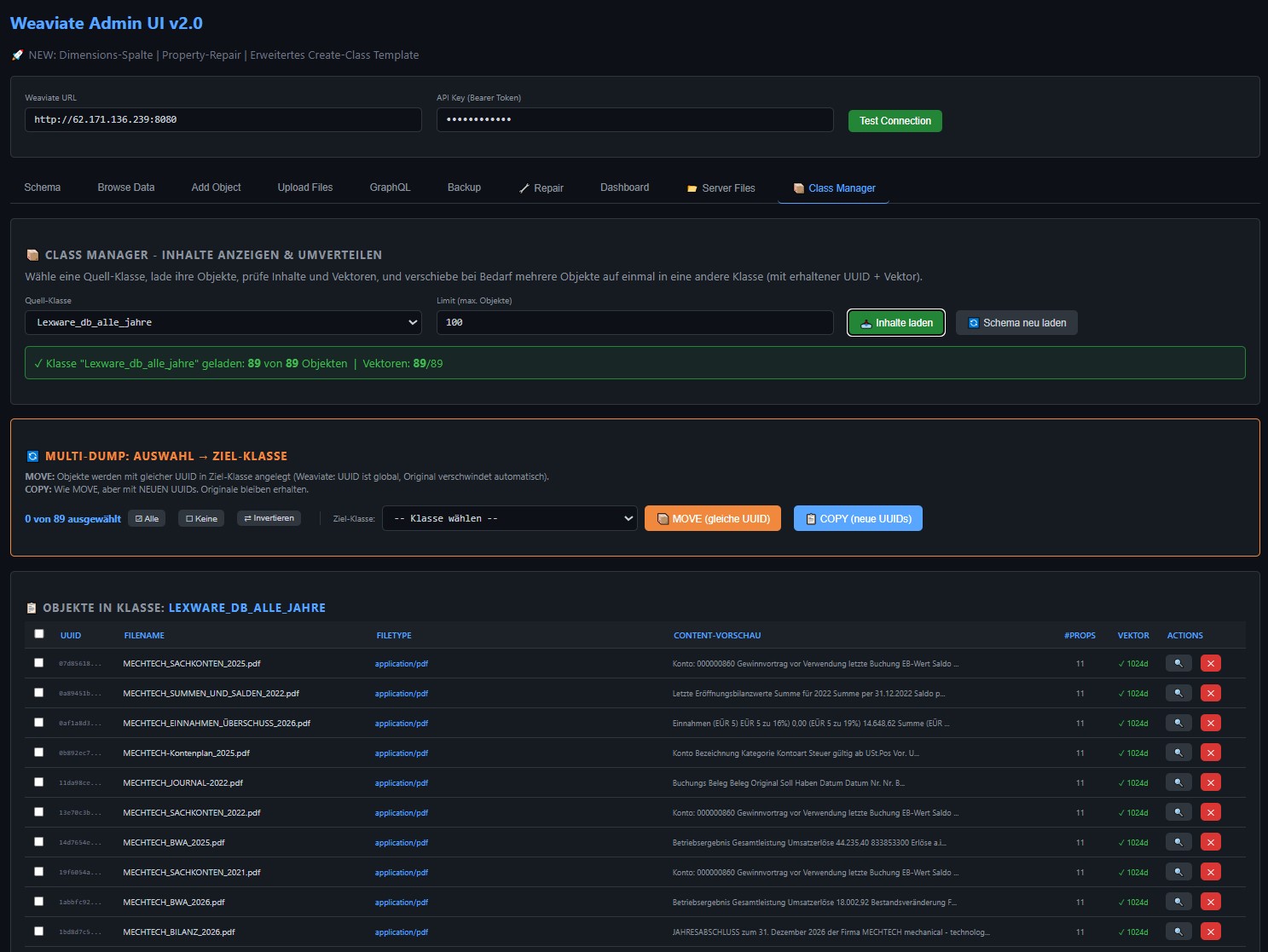1268x952 pixels.
Task: Click Schema neu laden button
Action: 1016,323
